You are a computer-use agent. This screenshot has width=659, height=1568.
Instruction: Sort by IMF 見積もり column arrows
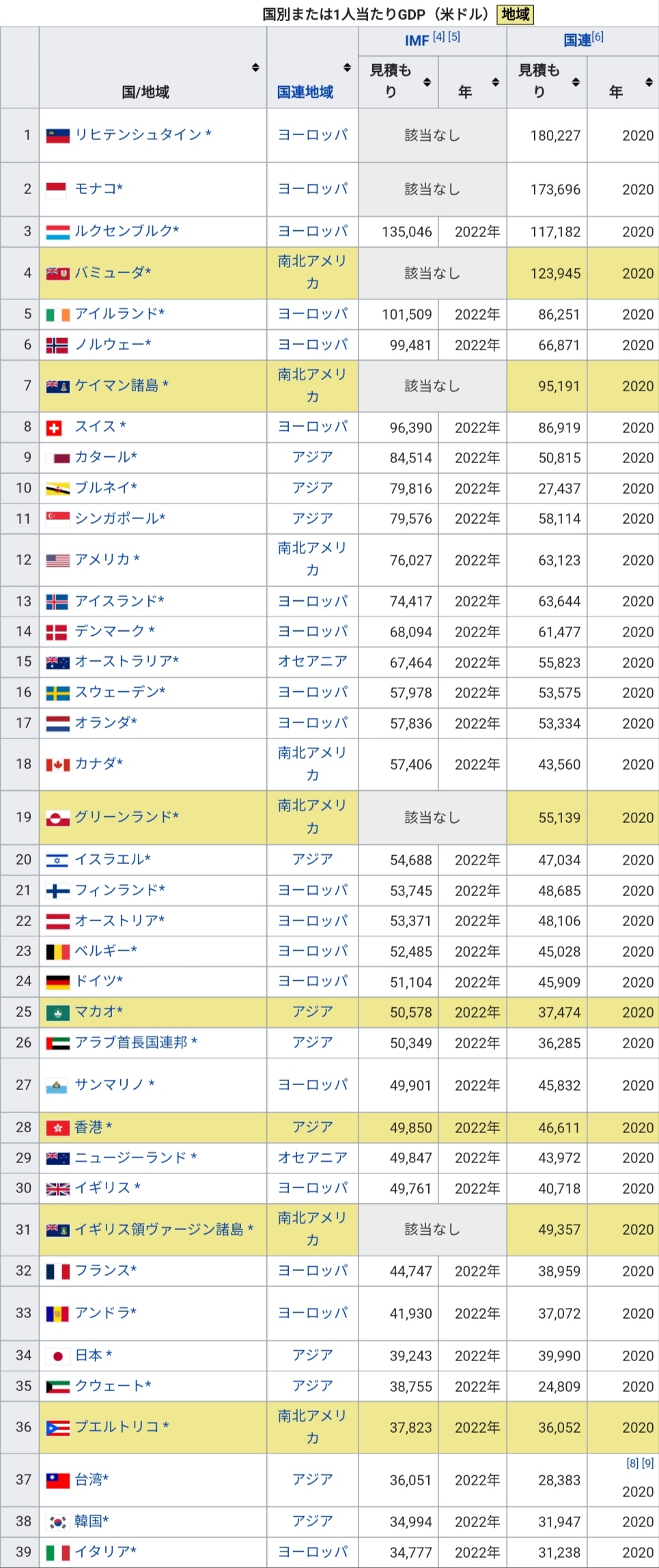pos(427,83)
